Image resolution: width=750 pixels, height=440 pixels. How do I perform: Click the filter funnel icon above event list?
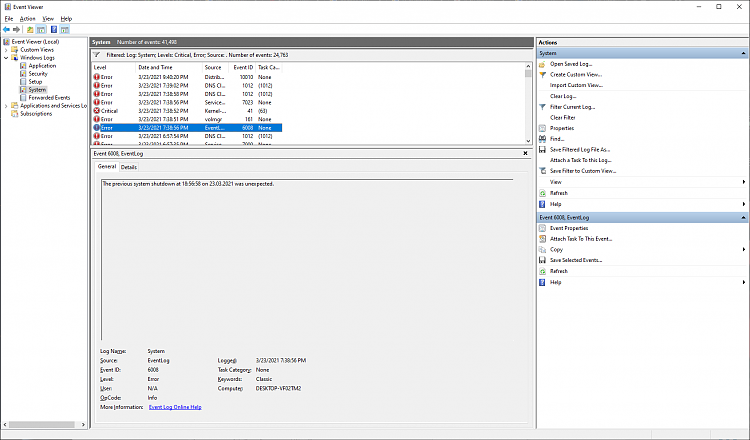pyautogui.click(x=97, y=55)
